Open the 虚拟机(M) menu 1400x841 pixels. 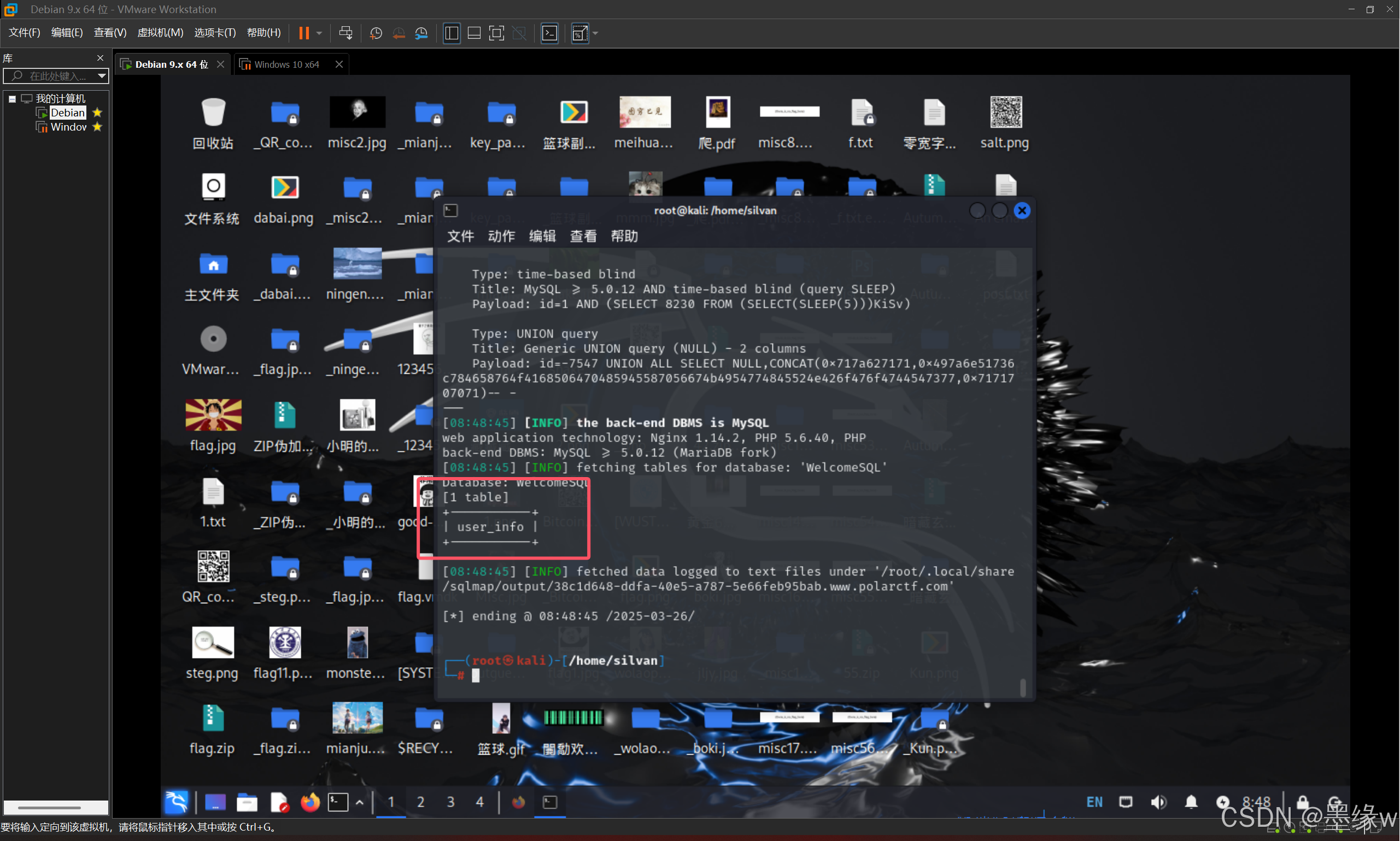click(160, 32)
